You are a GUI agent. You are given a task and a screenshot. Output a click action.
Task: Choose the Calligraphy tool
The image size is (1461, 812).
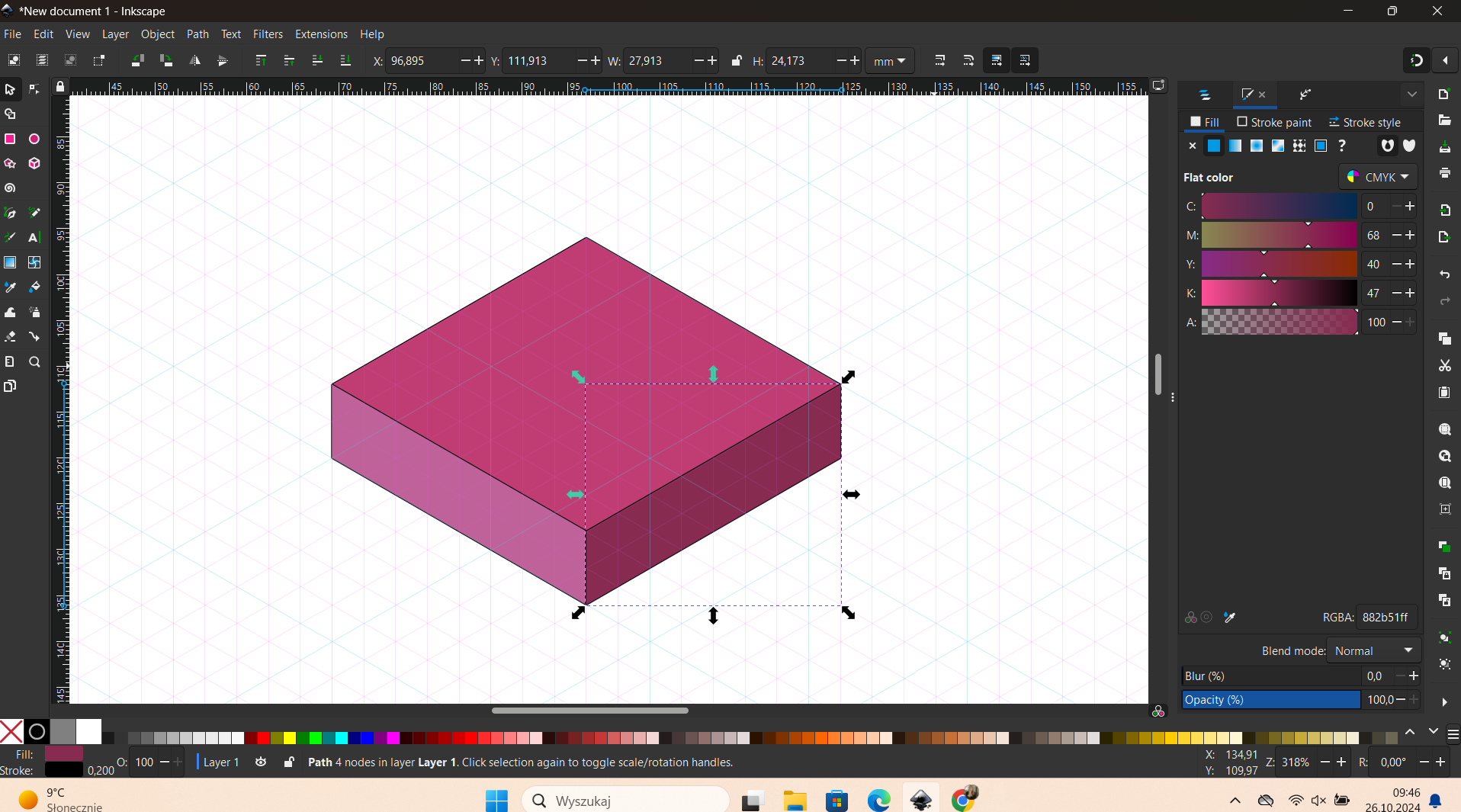(10, 238)
